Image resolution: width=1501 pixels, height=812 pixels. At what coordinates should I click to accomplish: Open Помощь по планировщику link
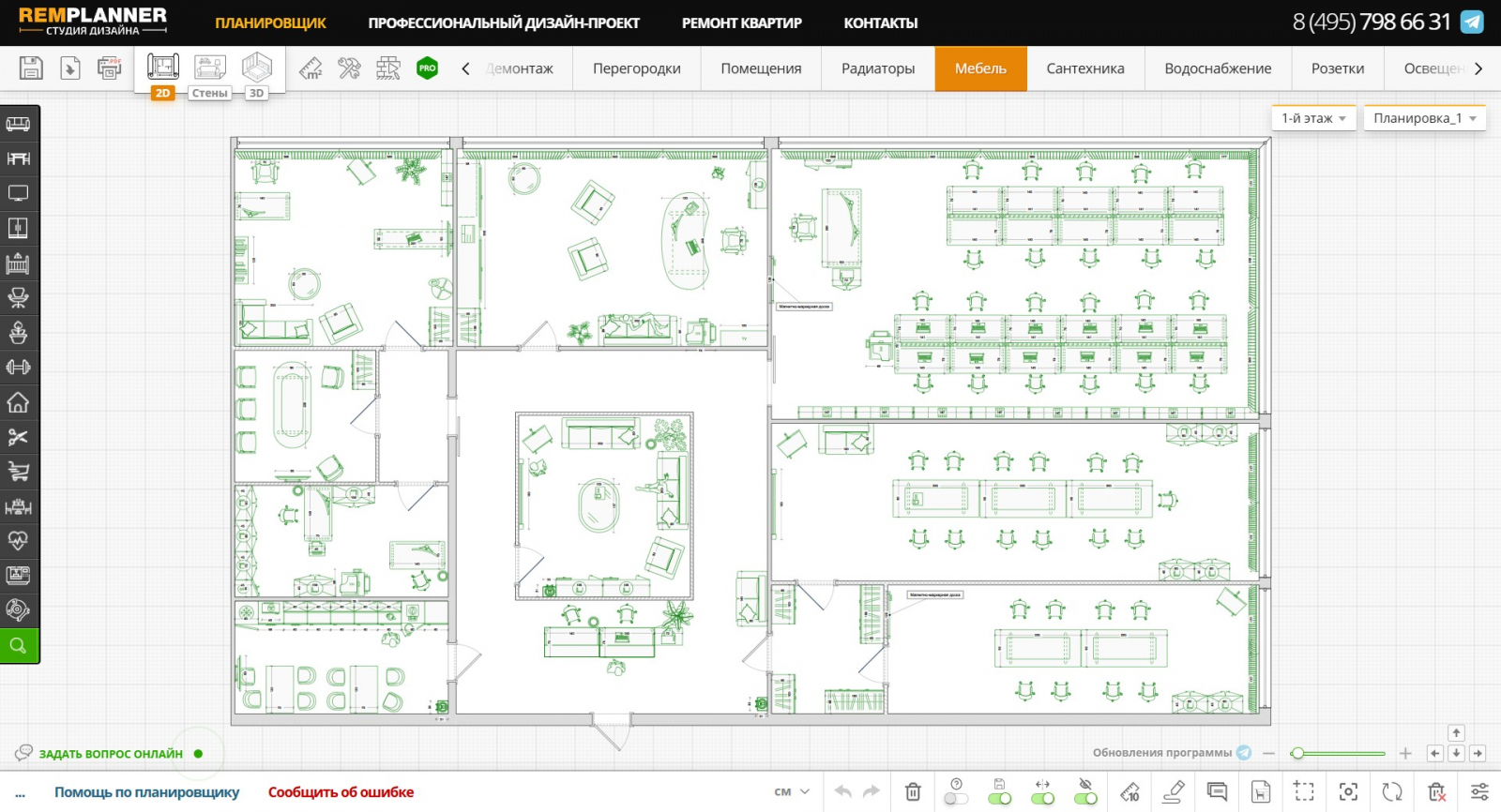[x=147, y=792]
